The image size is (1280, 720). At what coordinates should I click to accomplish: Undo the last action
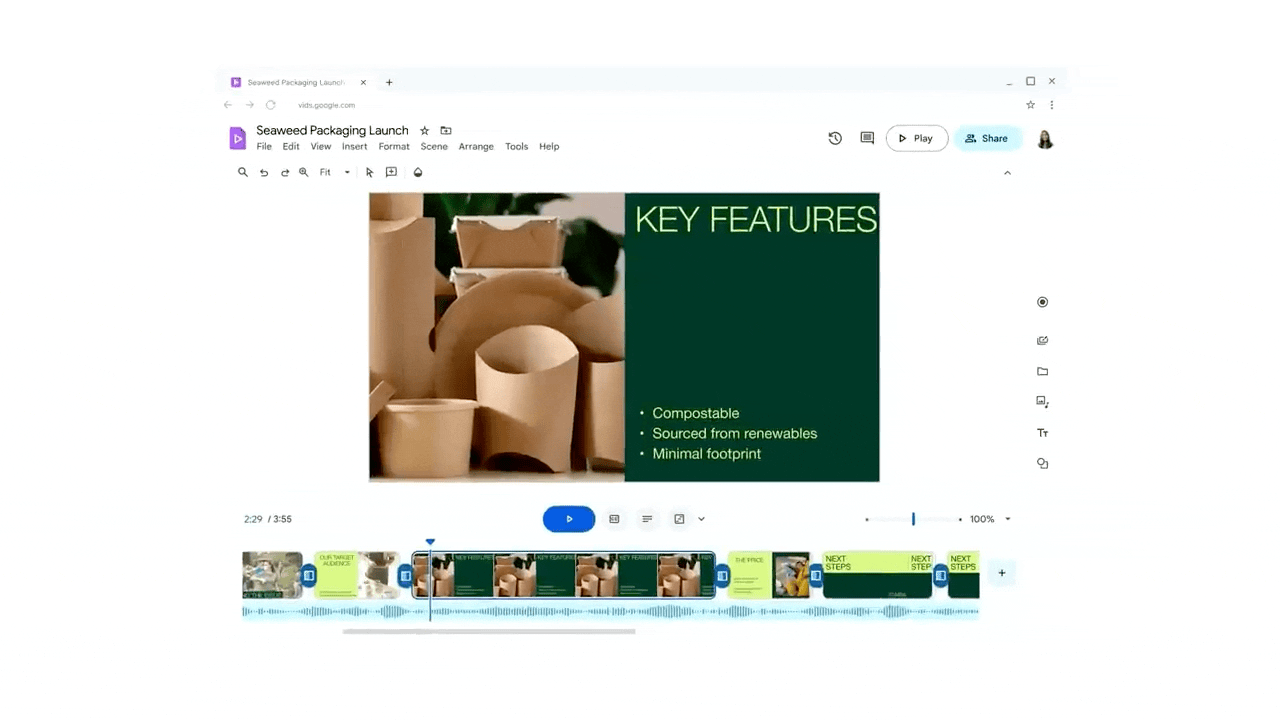coord(264,172)
